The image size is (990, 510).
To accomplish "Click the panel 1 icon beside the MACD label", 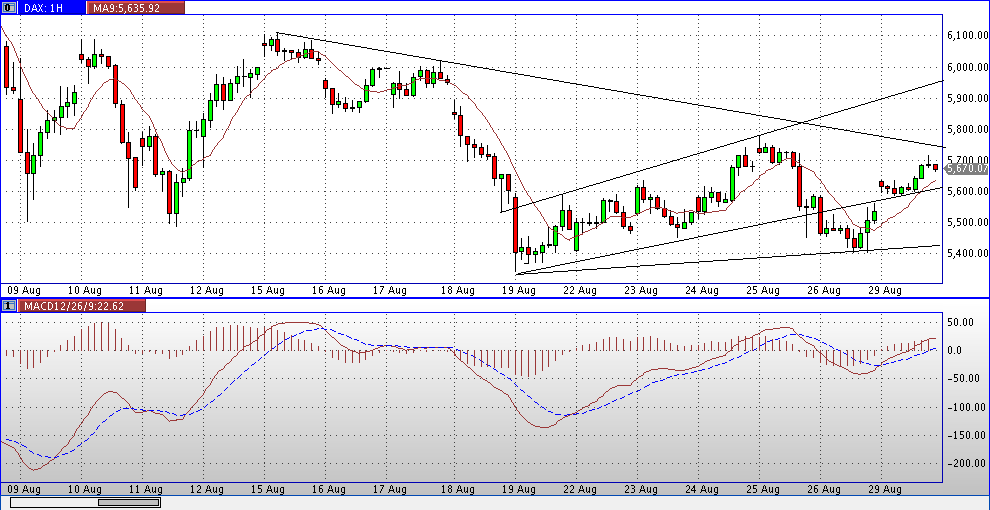I will pos(9,305).
